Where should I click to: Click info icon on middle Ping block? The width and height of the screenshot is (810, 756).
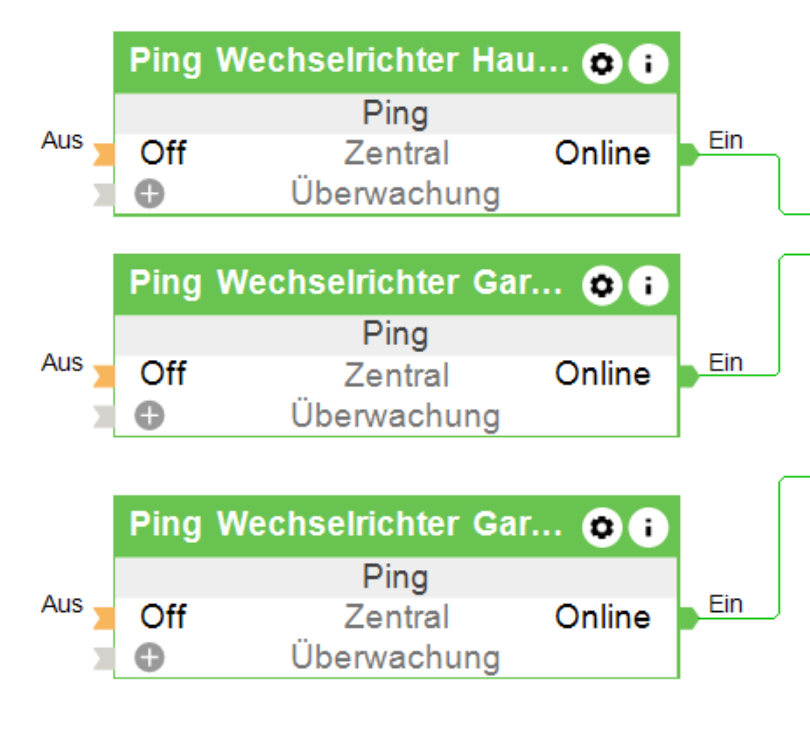click(x=648, y=286)
